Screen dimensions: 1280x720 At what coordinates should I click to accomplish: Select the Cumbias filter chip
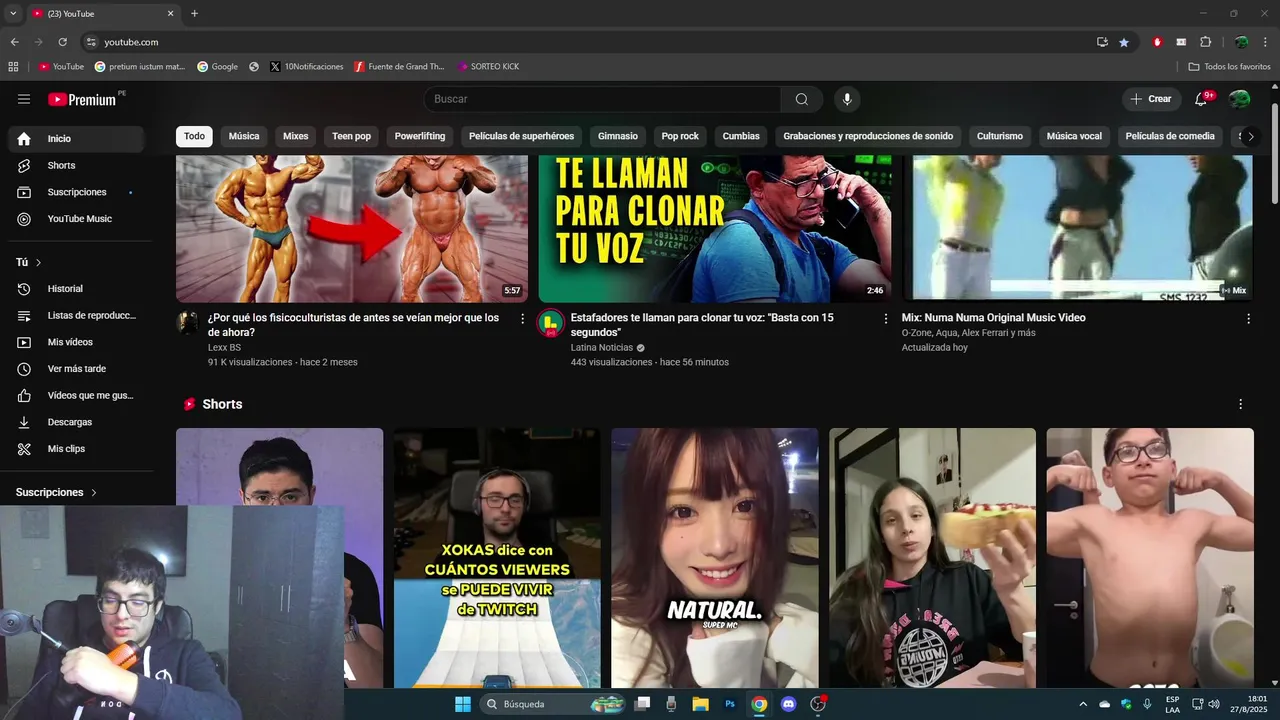point(741,136)
